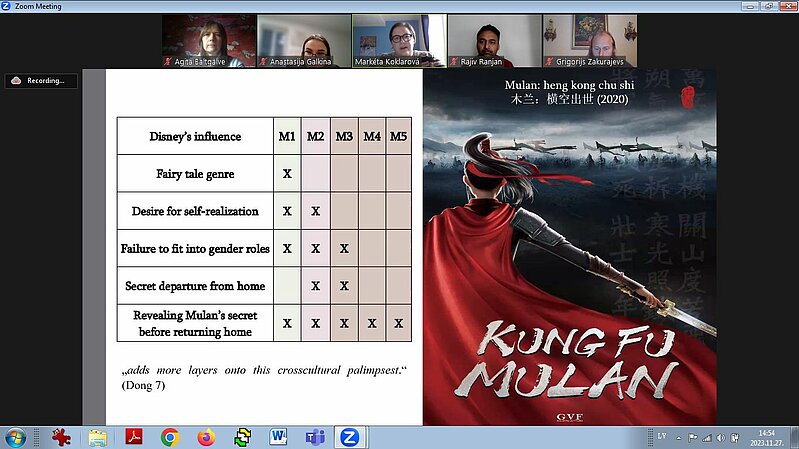Click muted mic icon beside Rajiv Ranjan
799x449 pixels.
pos(454,62)
